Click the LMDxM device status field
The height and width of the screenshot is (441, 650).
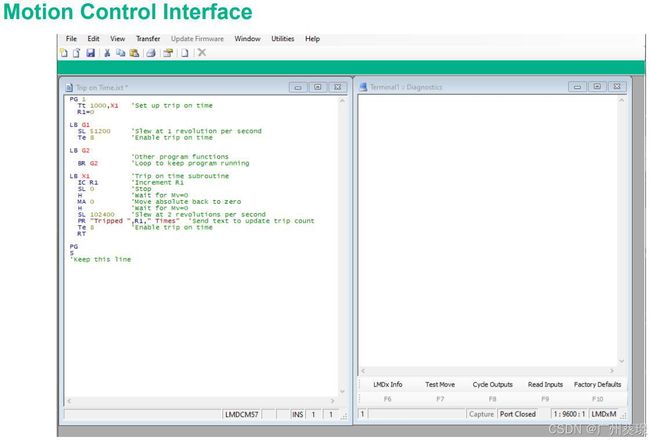pyautogui.click(x=604, y=414)
